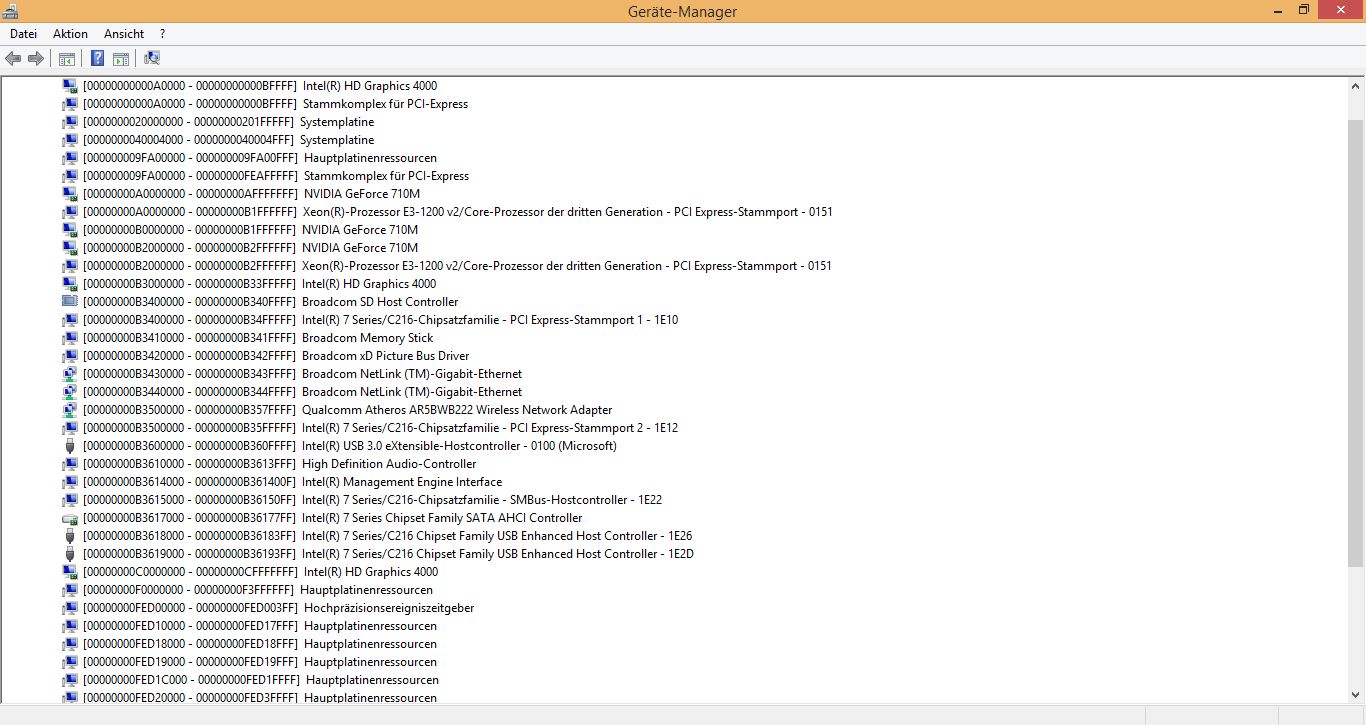Scan for hardware changes toolbar icon
Screen dimensions: 1366x725
[x=152, y=59]
